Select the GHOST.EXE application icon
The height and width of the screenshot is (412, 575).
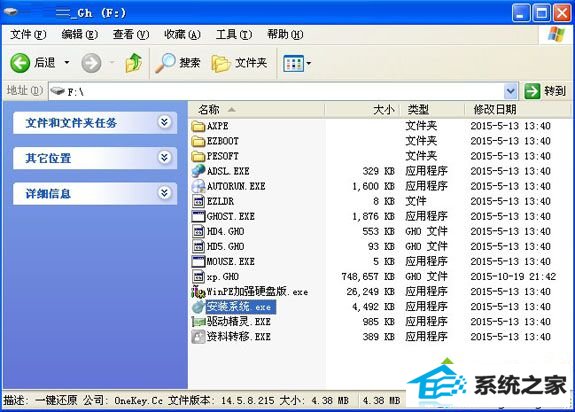coord(198,217)
